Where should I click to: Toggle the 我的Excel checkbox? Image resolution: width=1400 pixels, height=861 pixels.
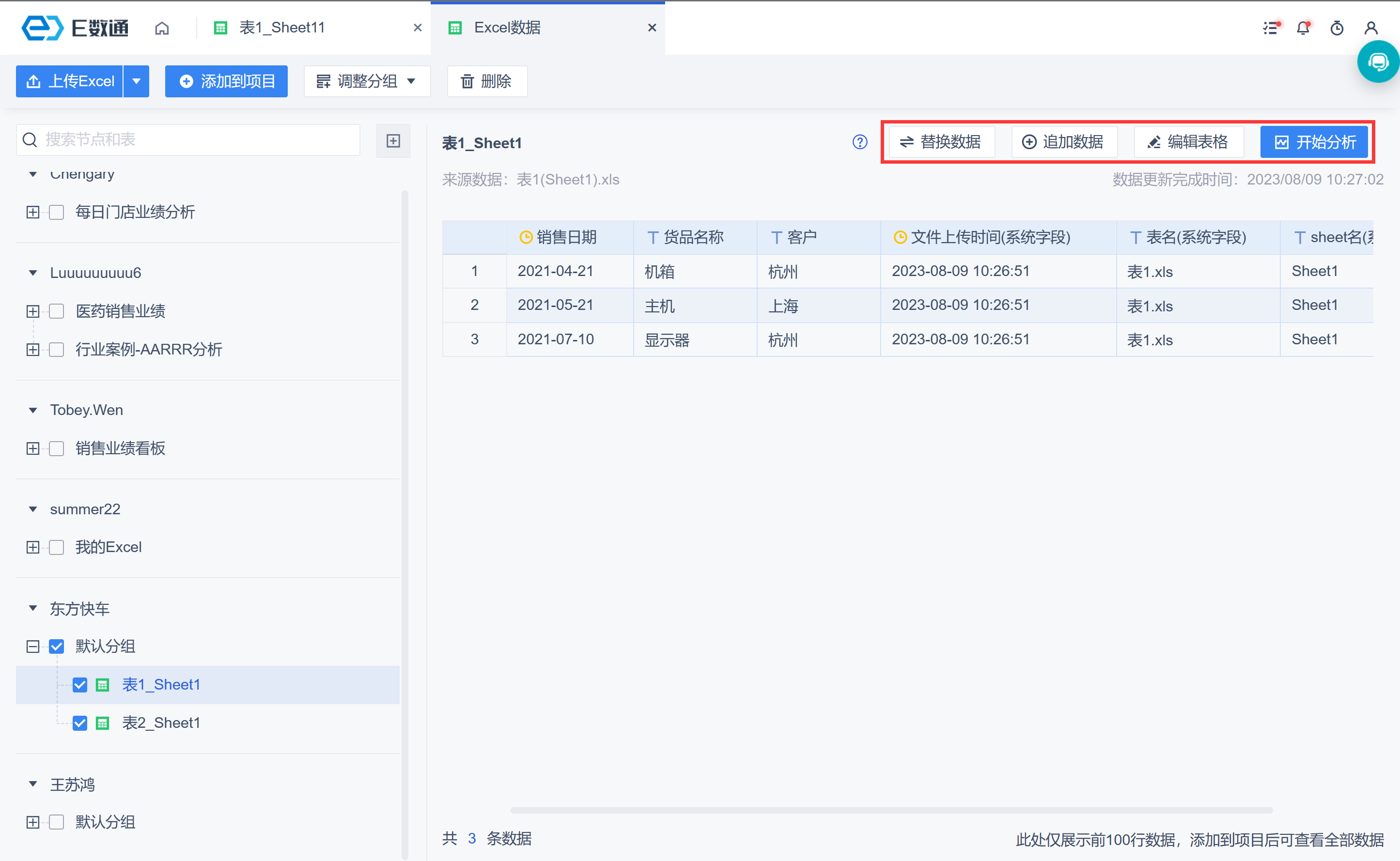point(56,547)
